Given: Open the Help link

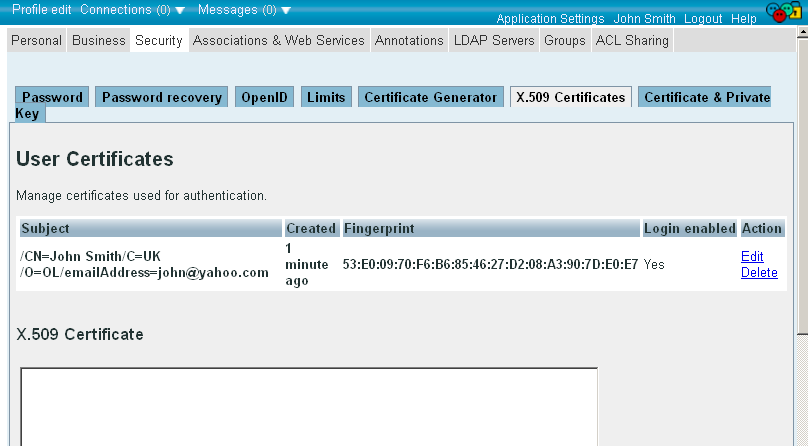Looking at the screenshot, I should pos(744,19).
